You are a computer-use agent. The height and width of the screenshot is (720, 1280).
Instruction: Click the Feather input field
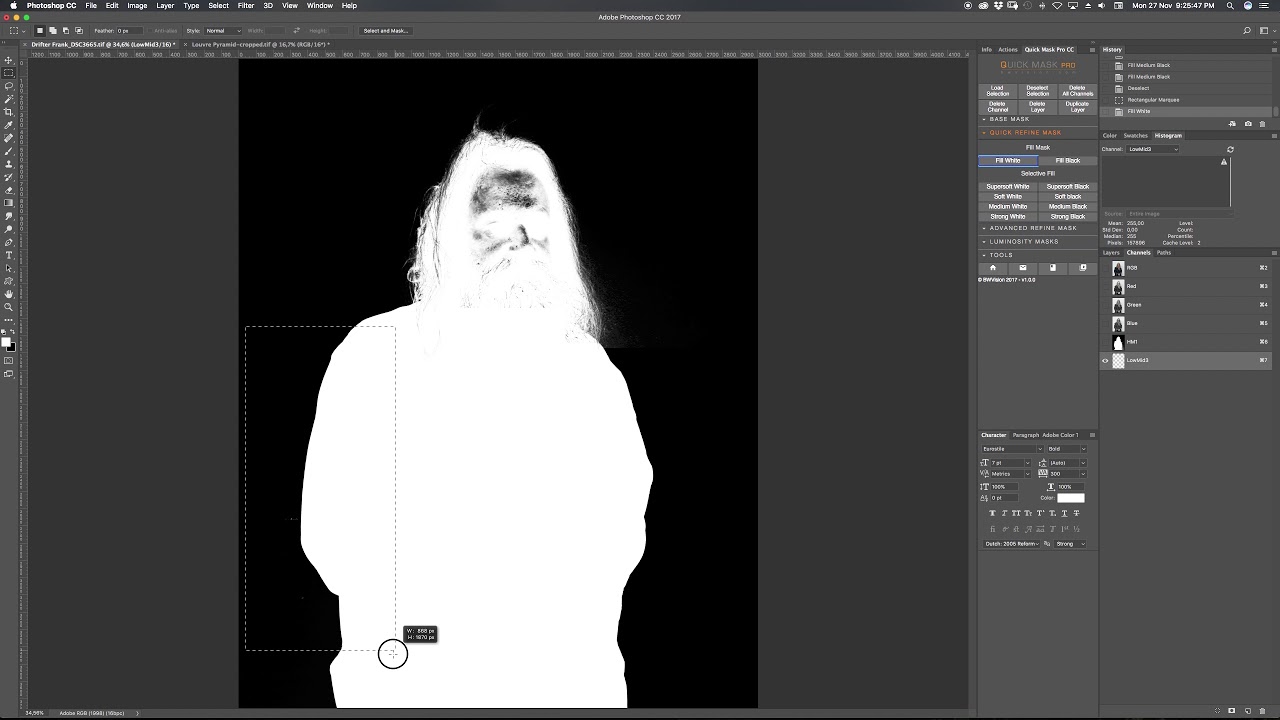coord(131,31)
